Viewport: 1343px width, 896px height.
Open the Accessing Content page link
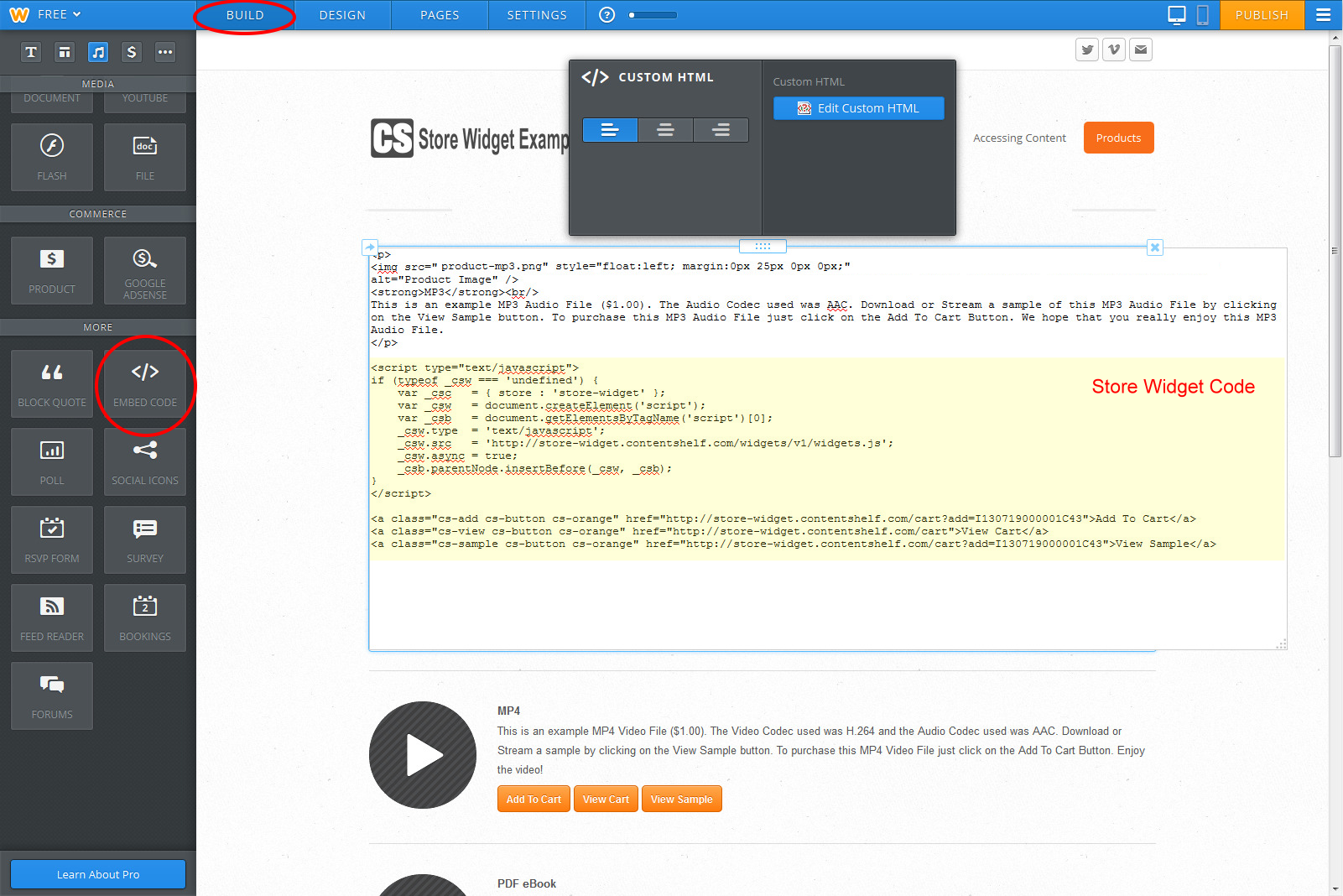[x=1019, y=138]
